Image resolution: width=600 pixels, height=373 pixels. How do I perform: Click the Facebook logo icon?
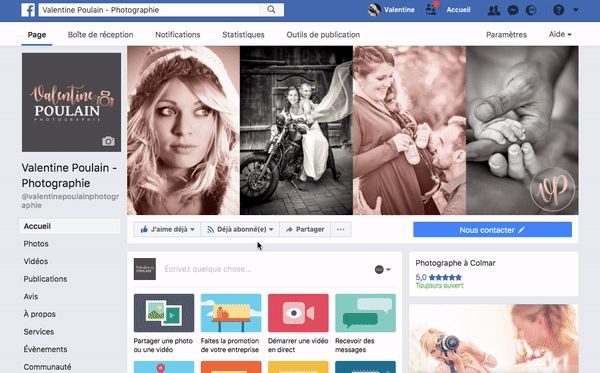click(28, 10)
